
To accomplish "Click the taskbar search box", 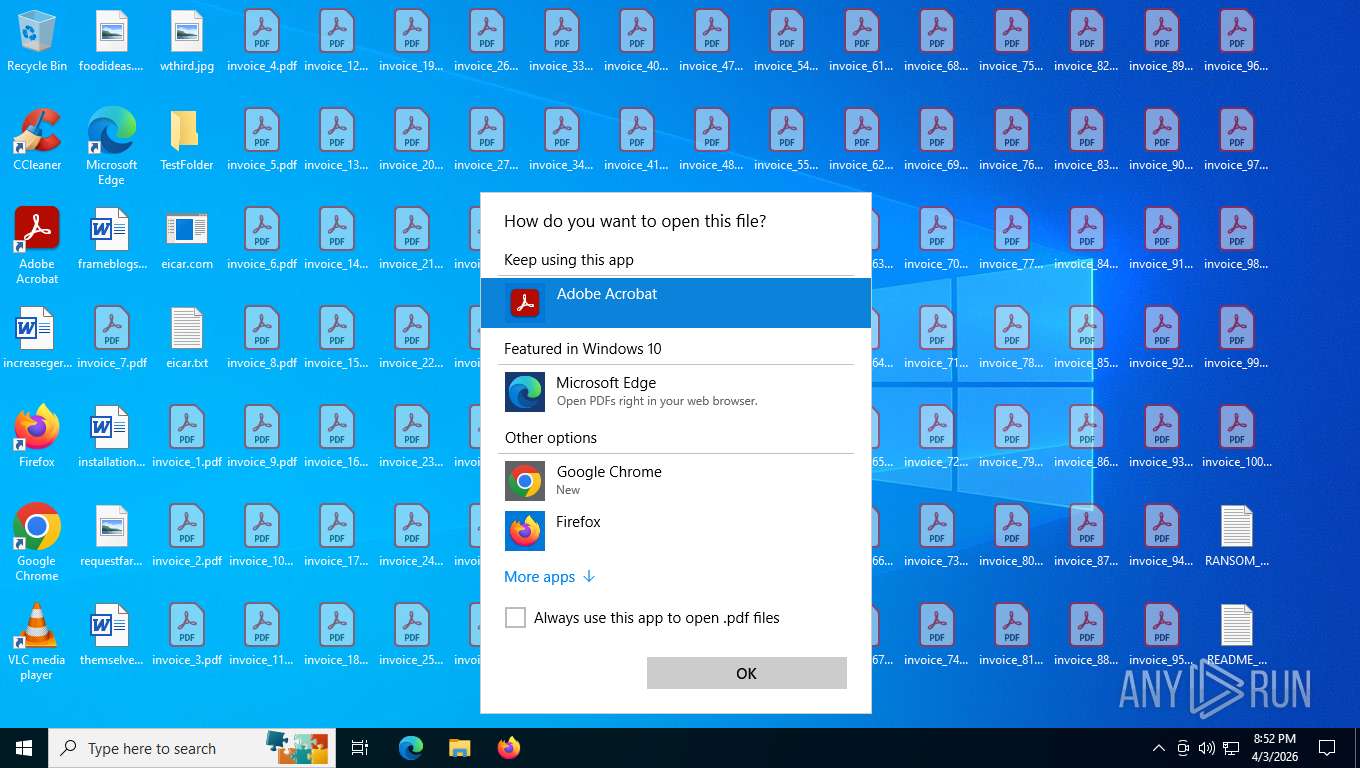I will [192, 748].
